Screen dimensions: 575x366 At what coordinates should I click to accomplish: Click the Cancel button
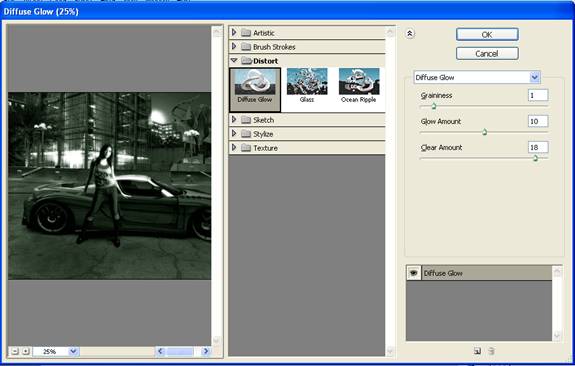[x=487, y=54]
